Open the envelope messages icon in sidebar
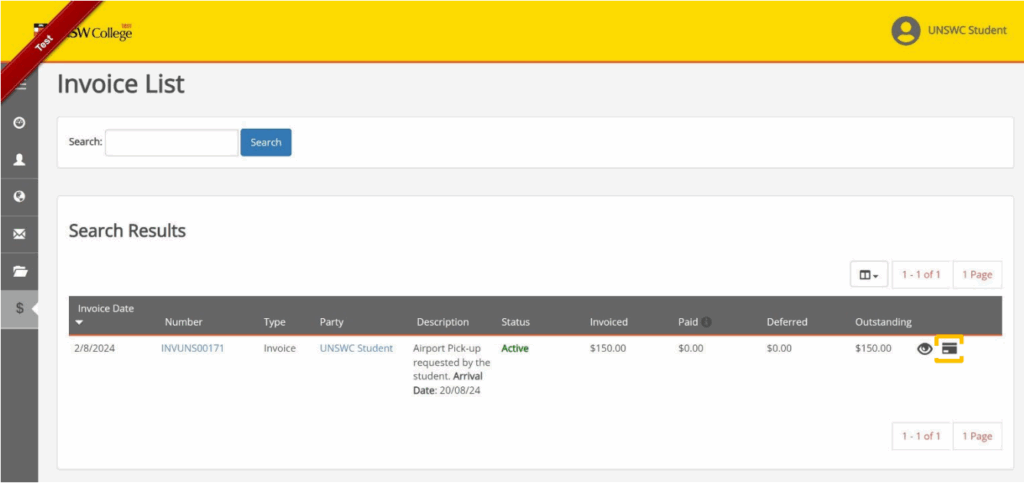The image size is (1024, 483). [19, 234]
